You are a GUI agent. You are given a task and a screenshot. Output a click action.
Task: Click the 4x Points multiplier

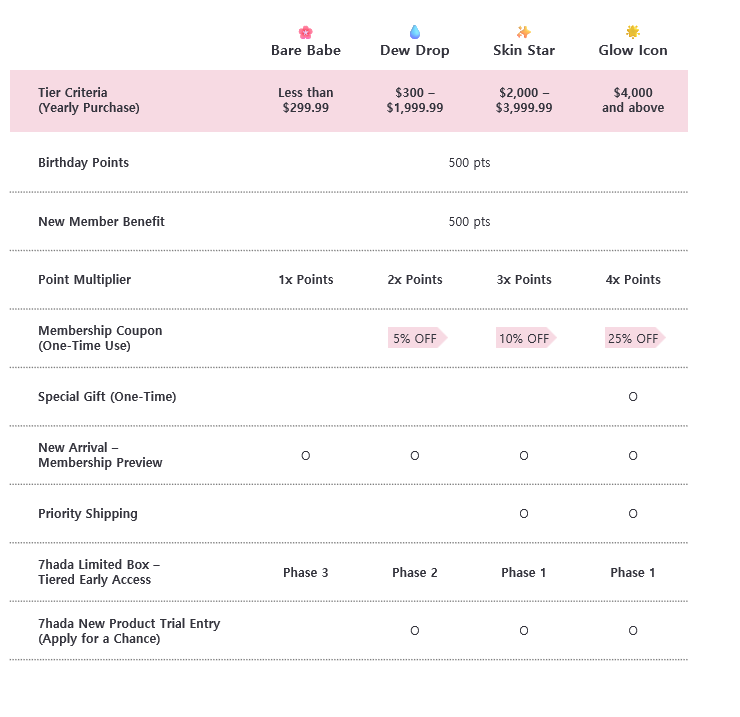(633, 280)
